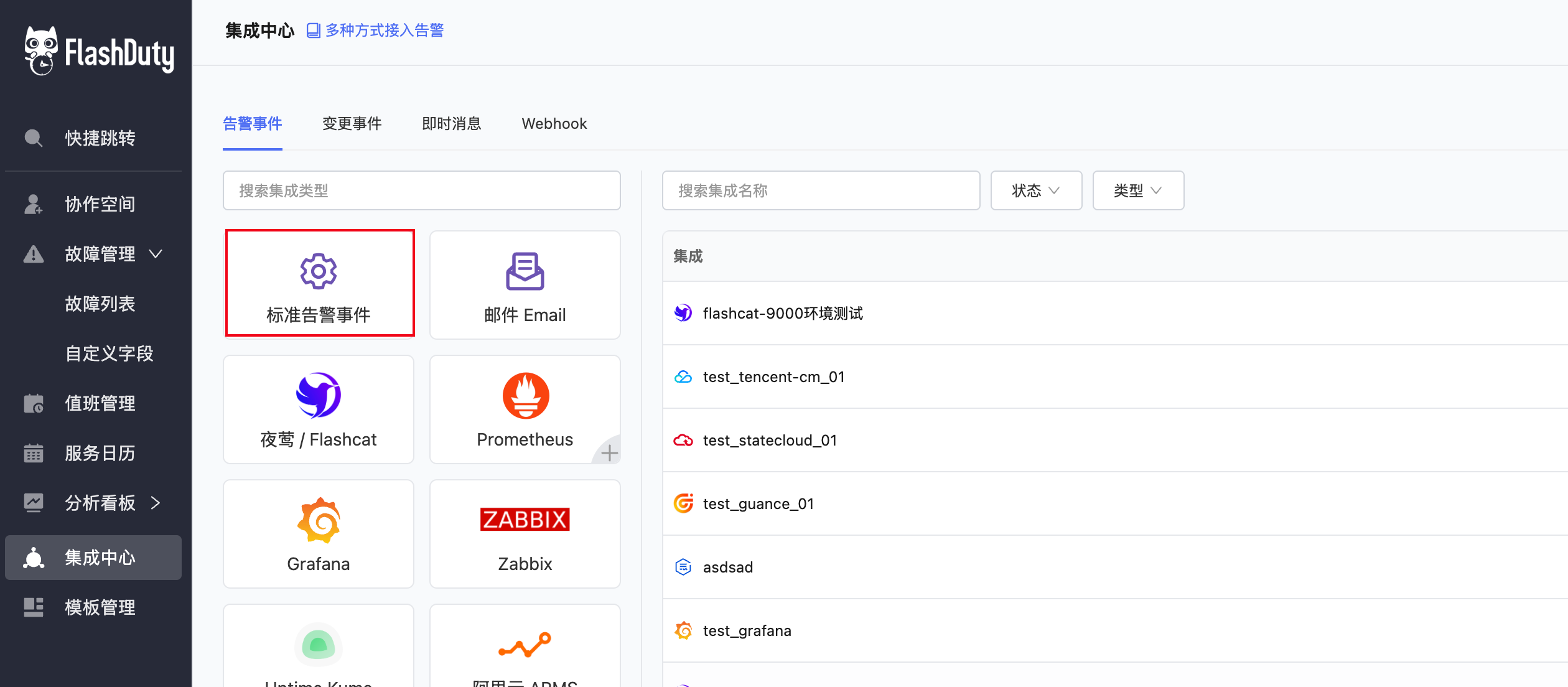
Task: Search in 搜索集成名称 input field
Action: tap(820, 190)
